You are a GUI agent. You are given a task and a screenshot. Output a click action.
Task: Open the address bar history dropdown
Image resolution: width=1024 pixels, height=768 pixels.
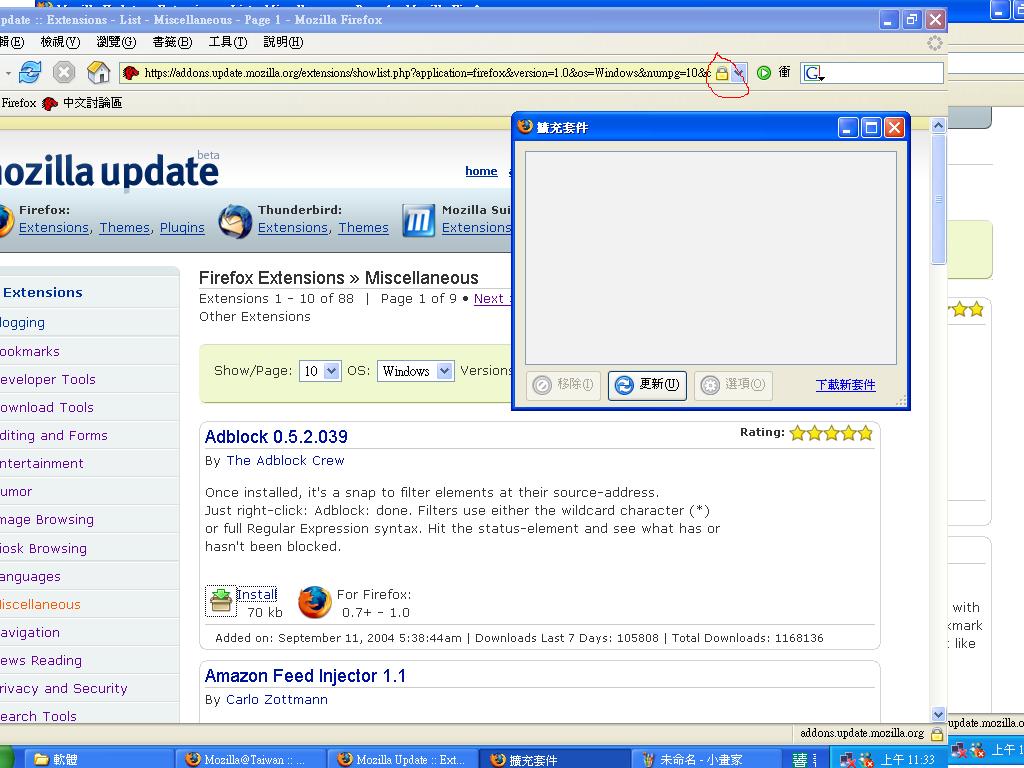(739, 73)
